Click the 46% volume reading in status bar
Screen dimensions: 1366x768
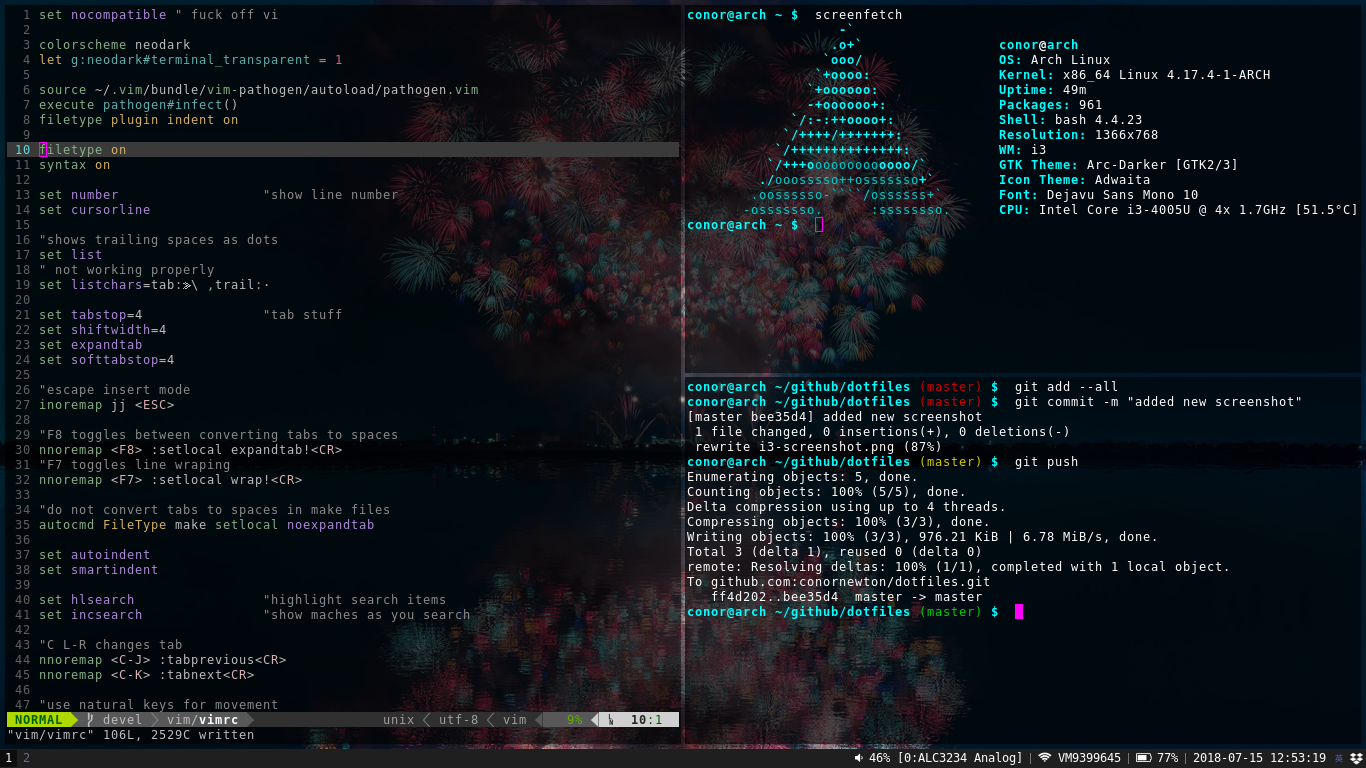click(879, 758)
